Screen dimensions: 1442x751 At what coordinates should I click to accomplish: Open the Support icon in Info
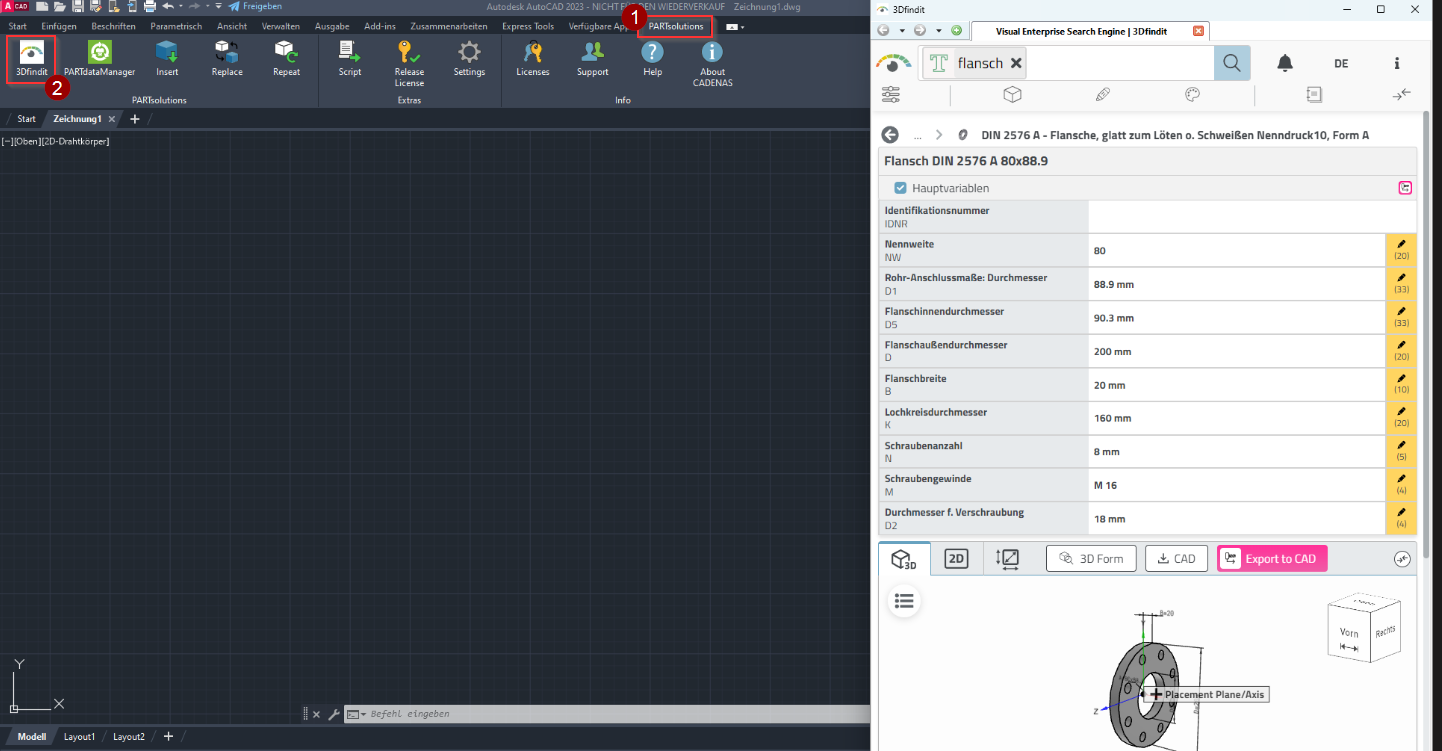(592, 59)
